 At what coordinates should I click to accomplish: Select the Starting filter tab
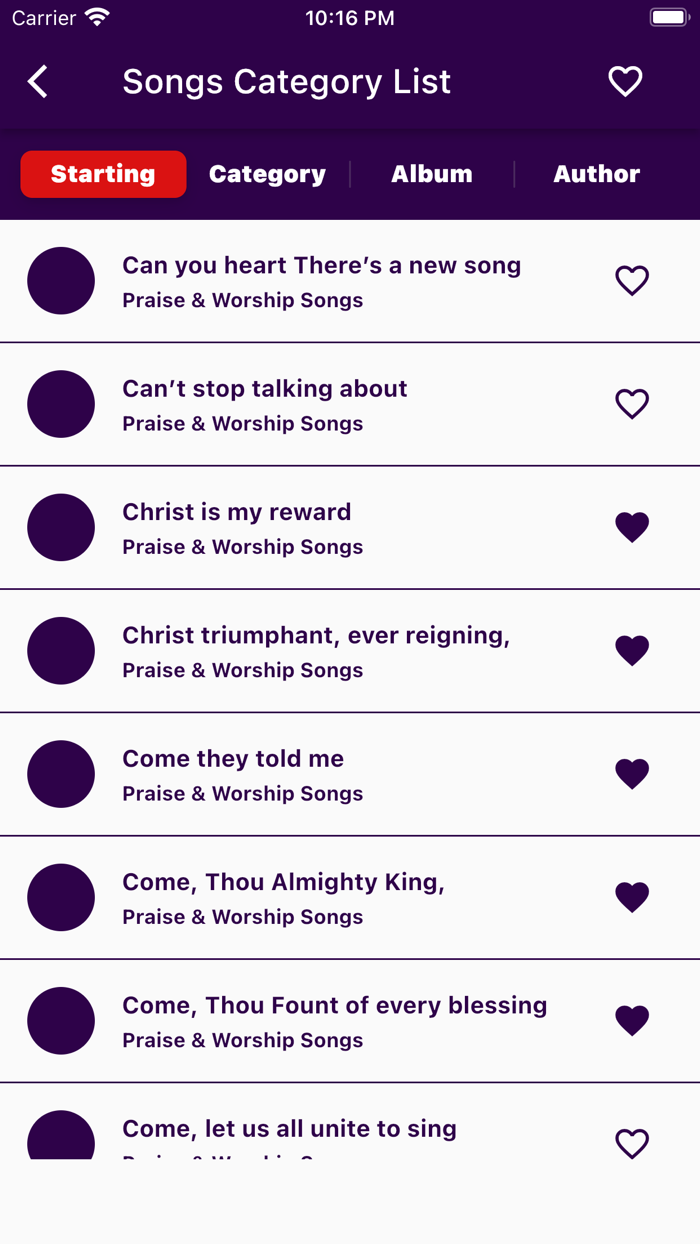103,174
